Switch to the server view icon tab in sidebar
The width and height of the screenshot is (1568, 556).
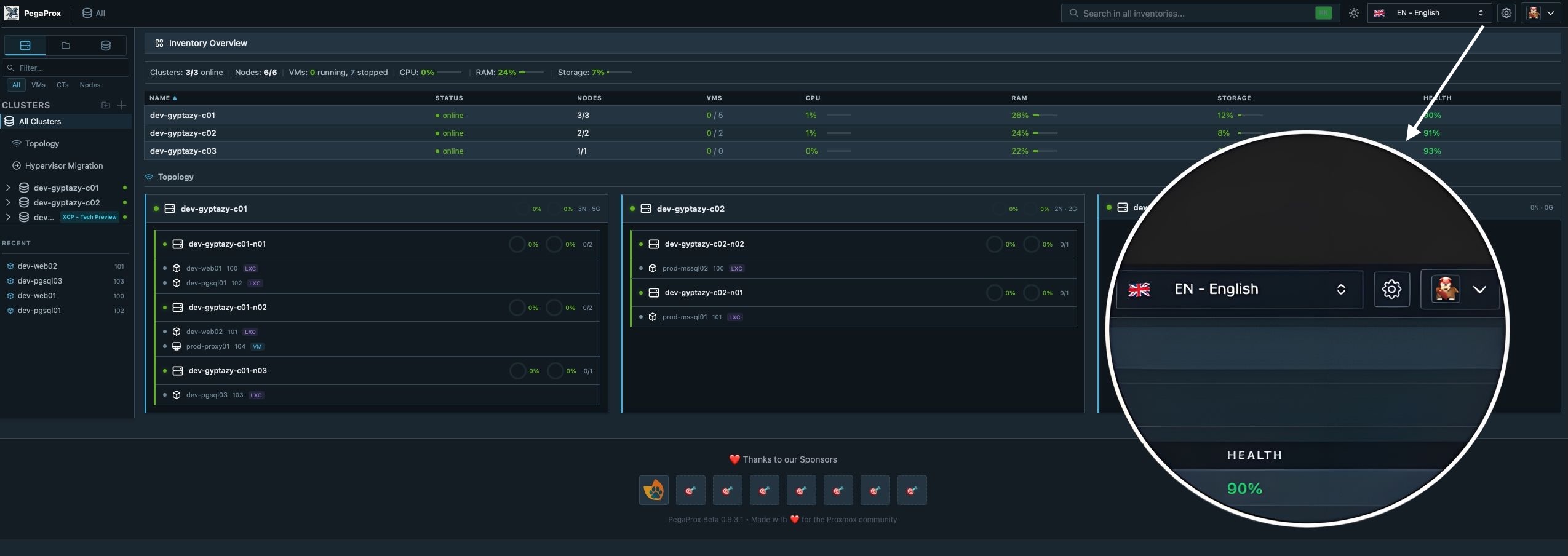pyautogui.click(x=25, y=46)
